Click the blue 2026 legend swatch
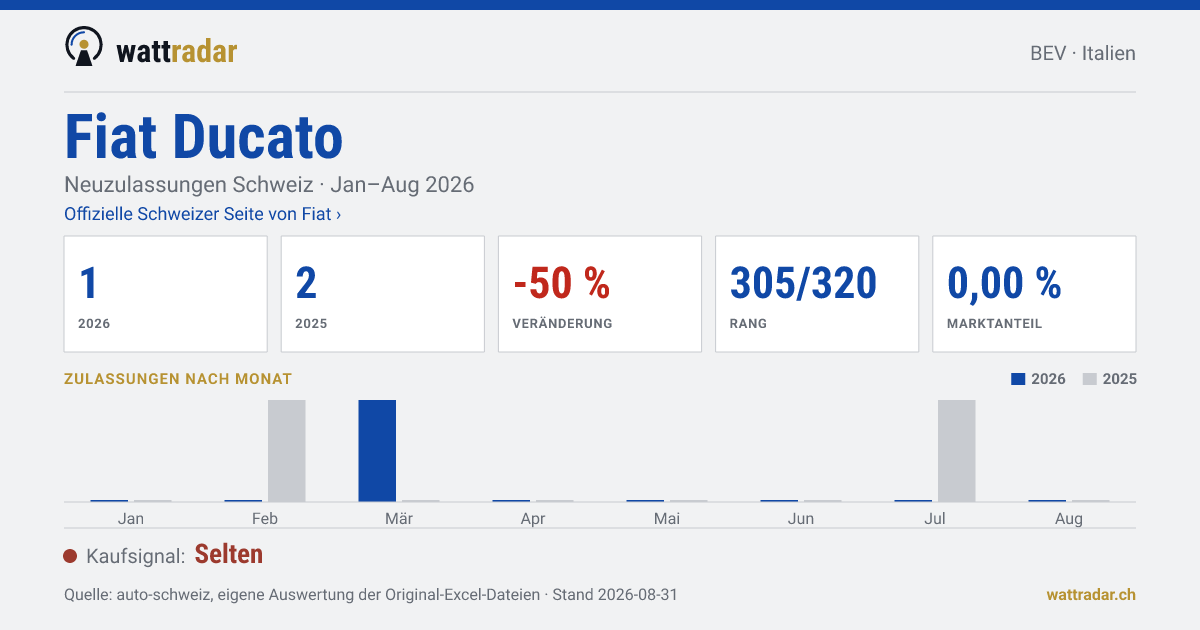The width and height of the screenshot is (1200, 630). coord(1018,379)
